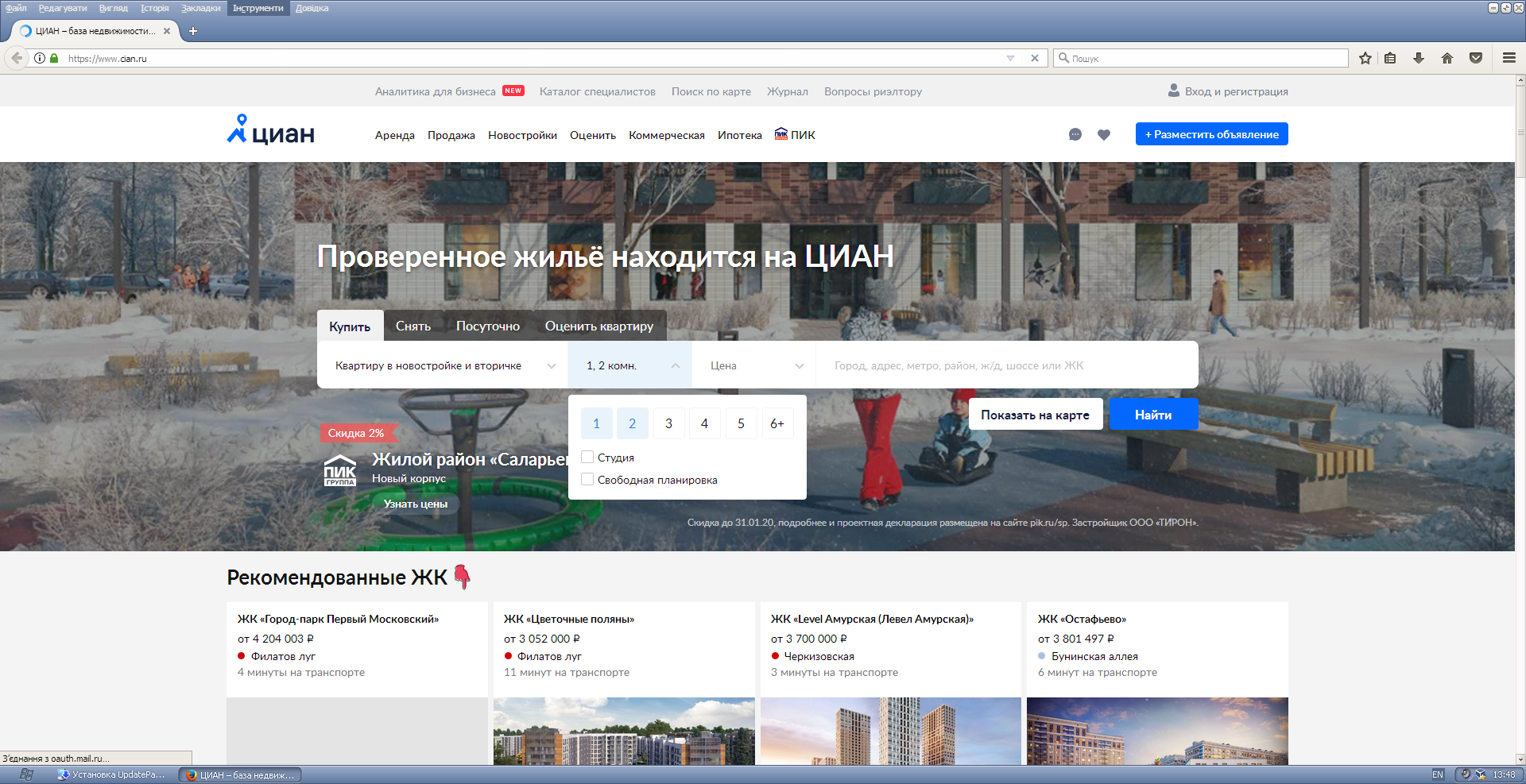Check the Свободная планировка checkbox
Image resolution: width=1526 pixels, height=784 pixels.
coord(587,479)
